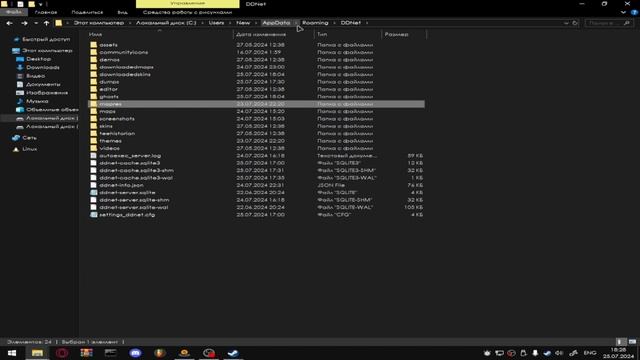This screenshot has height=360, width=640.
Task: Open the Видео library in the sidebar
Action: click(36, 76)
